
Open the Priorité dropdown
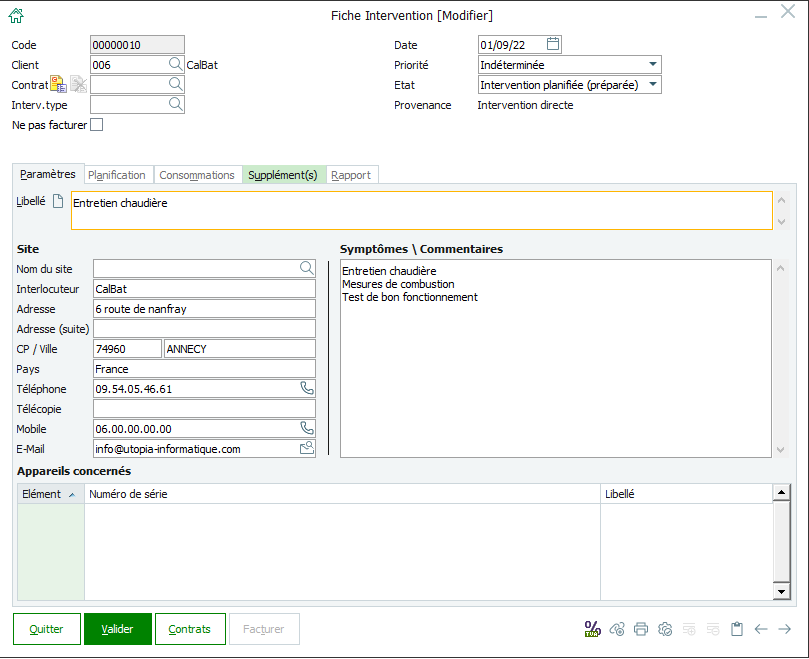point(655,64)
